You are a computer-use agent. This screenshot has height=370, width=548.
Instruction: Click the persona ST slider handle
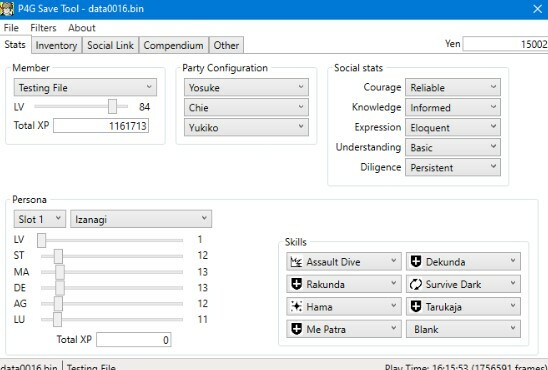pos(58,256)
